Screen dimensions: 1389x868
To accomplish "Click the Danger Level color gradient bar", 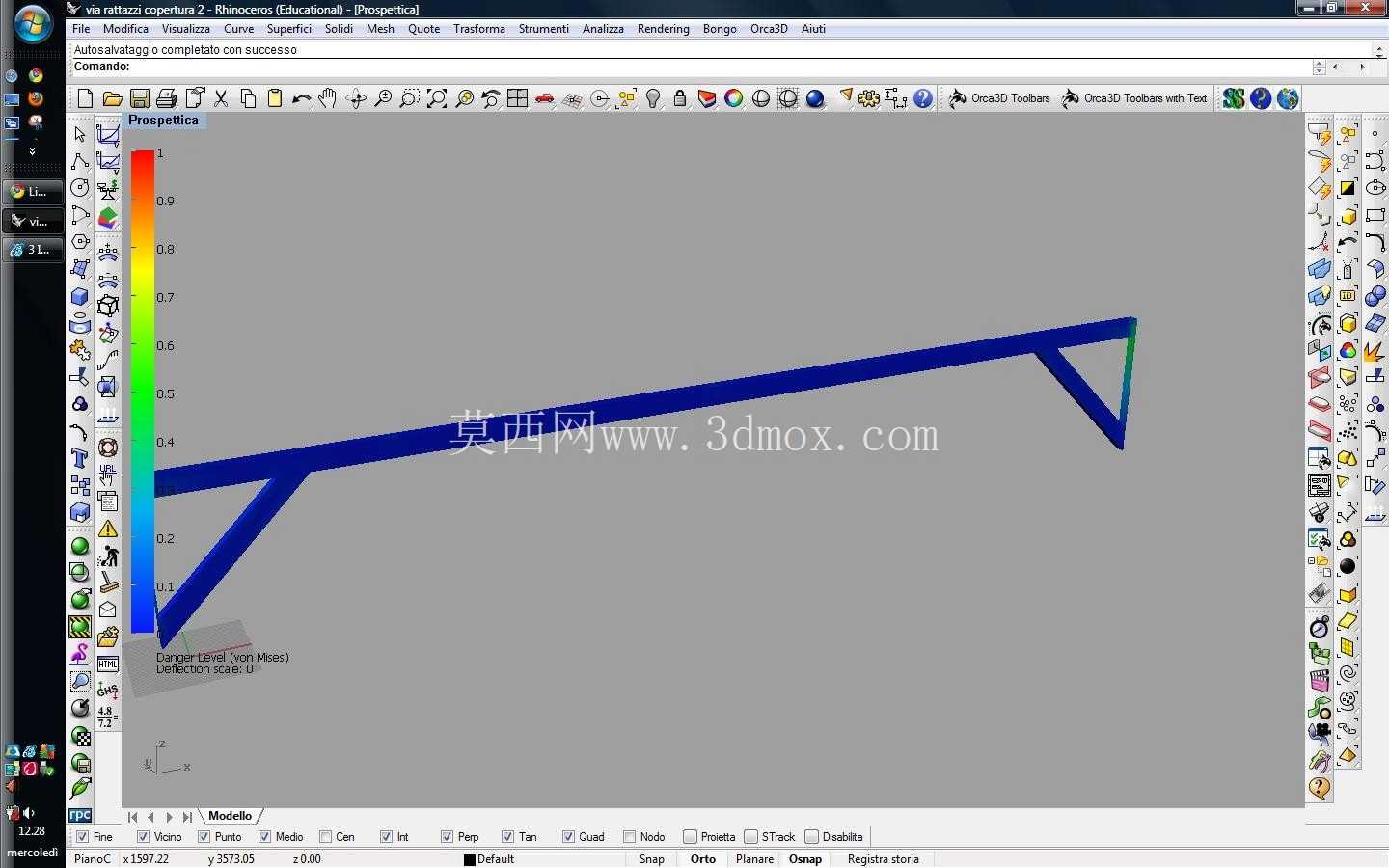I will click(143, 392).
